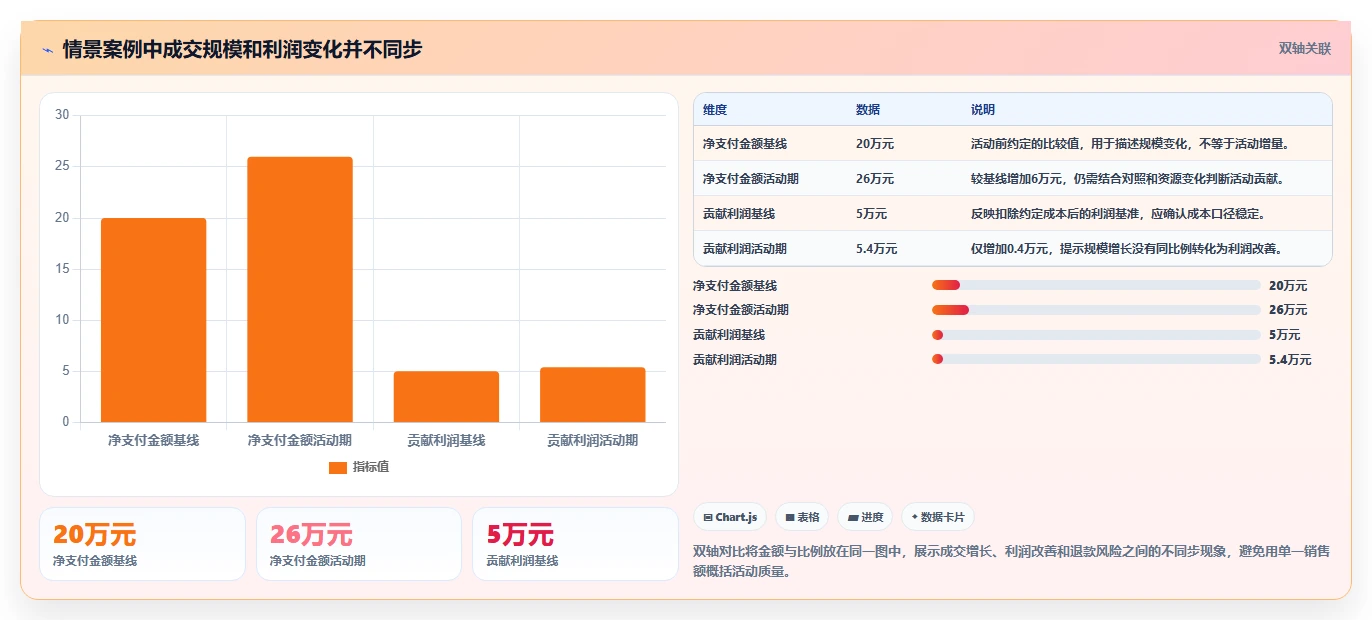Toggle the 指标值 legend item
Screen dimensions: 1372x620
pyautogui.click(x=359, y=467)
